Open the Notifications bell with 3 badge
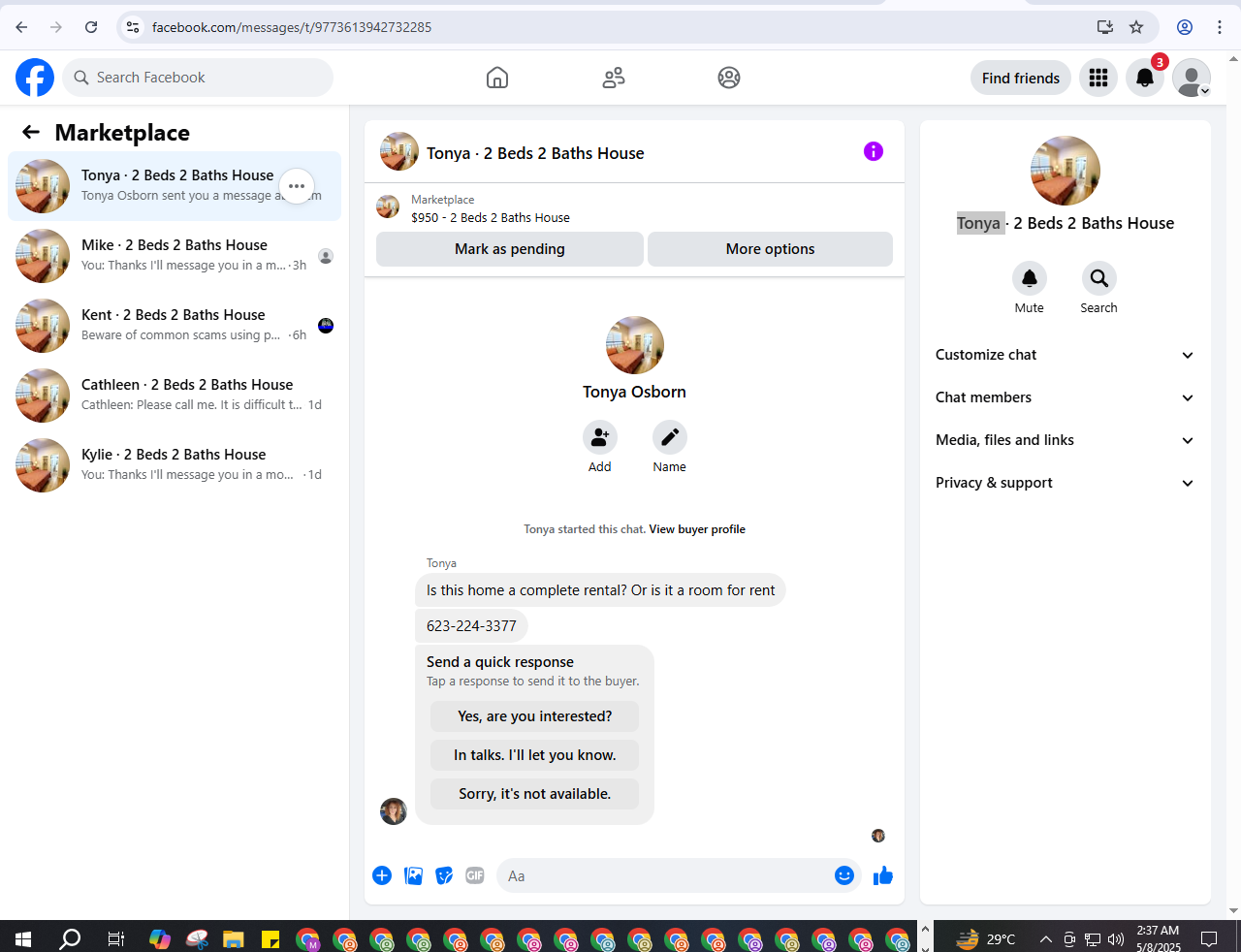 tap(1145, 78)
